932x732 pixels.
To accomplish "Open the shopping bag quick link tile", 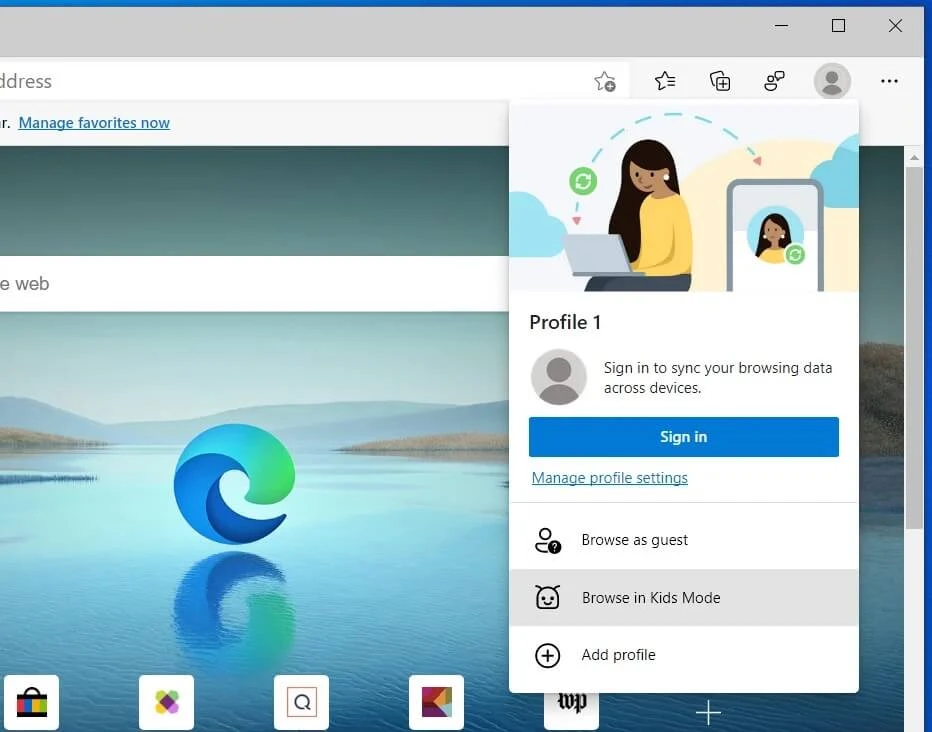I will click(x=32, y=703).
